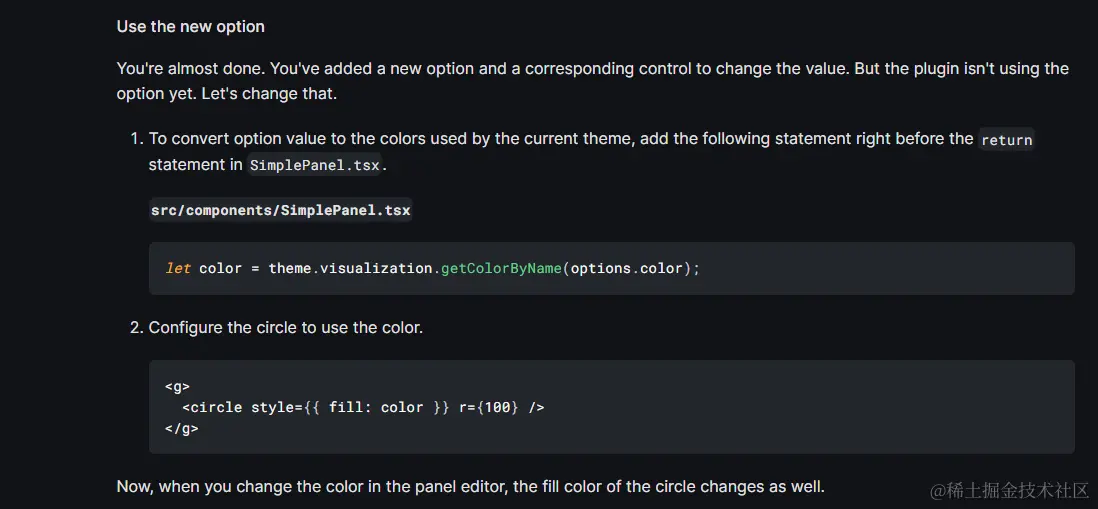This screenshot has width=1098, height=509.
Task: Click "getColorByName" method in the code
Action: [501, 268]
